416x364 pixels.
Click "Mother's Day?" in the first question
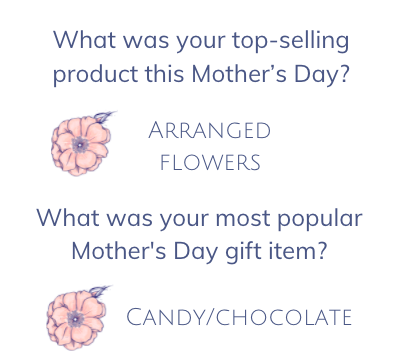click(270, 74)
